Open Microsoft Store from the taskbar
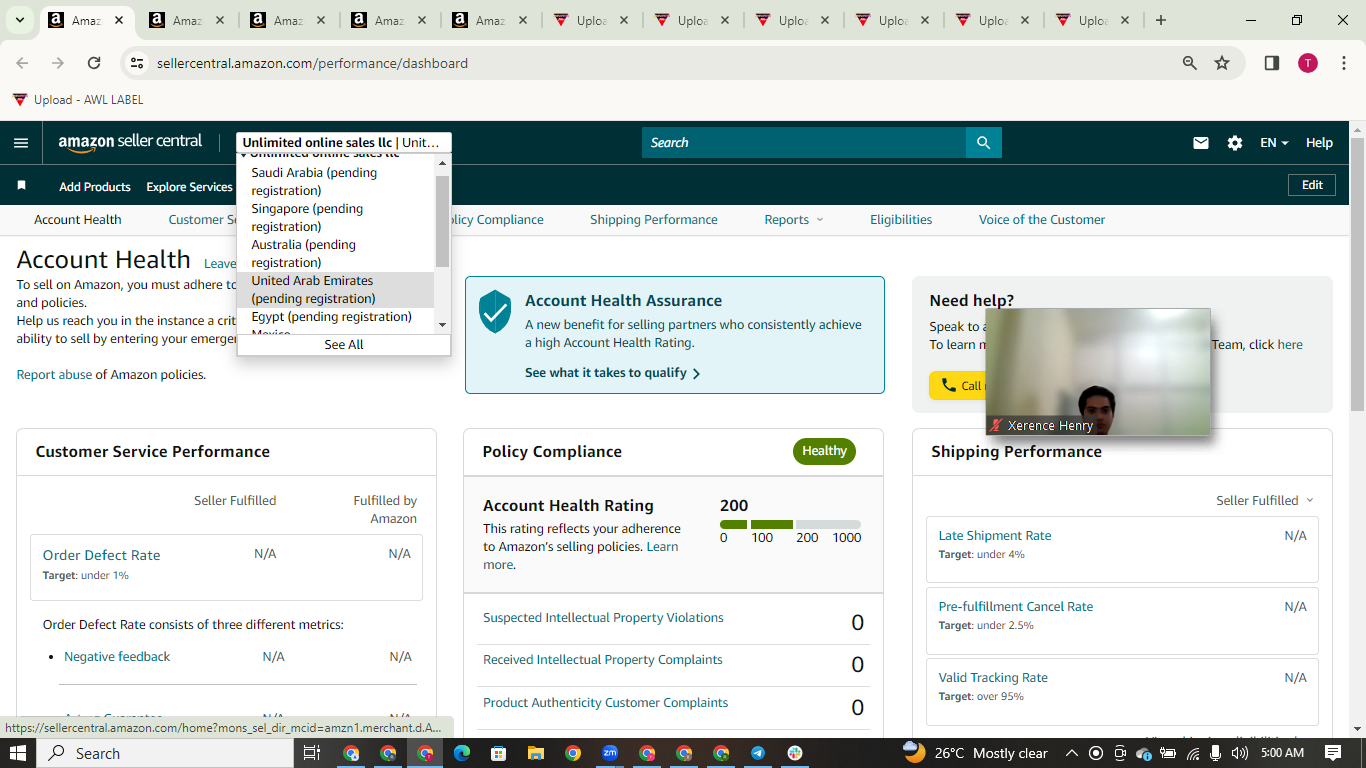Viewport: 1366px width, 768px height. (x=499, y=753)
